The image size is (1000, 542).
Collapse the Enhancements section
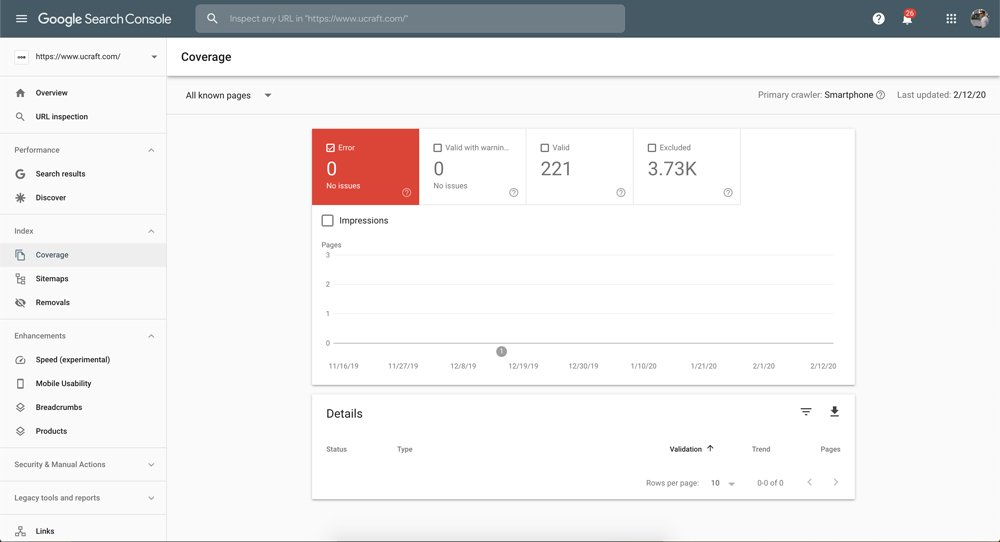pyautogui.click(x=151, y=336)
